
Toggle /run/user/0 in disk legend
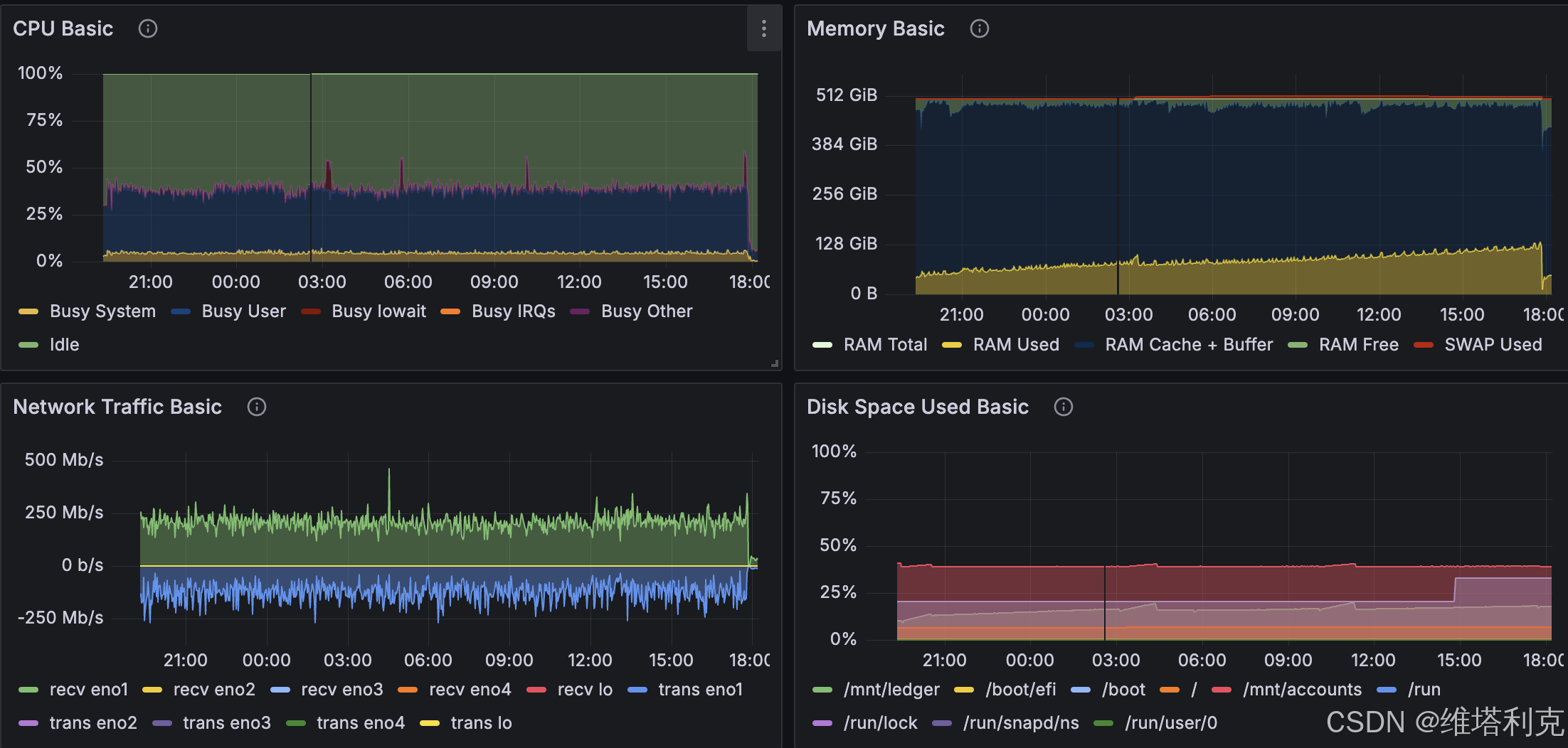1170,723
